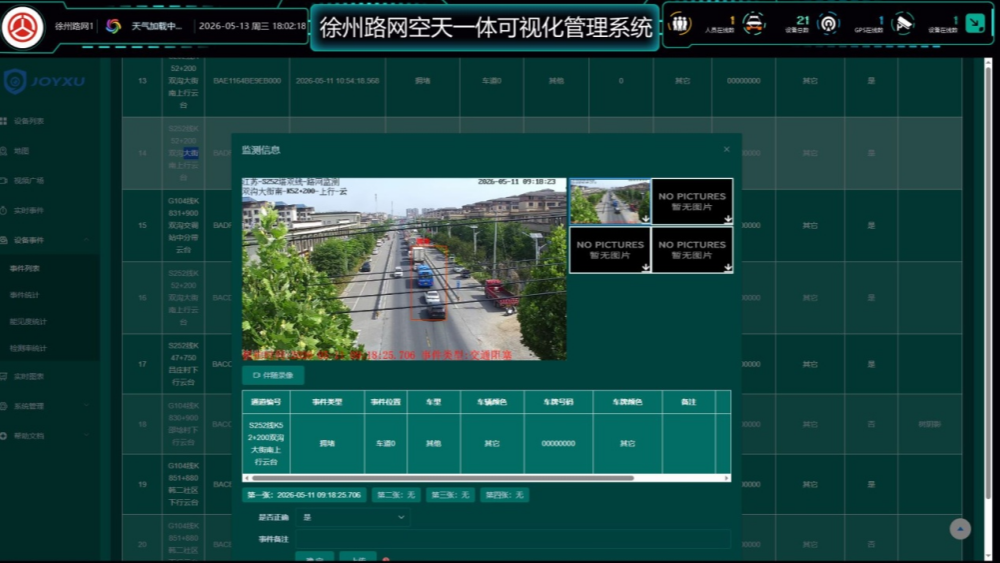Click the large traffic monitoring image
1000x563 pixels.
pos(404,269)
